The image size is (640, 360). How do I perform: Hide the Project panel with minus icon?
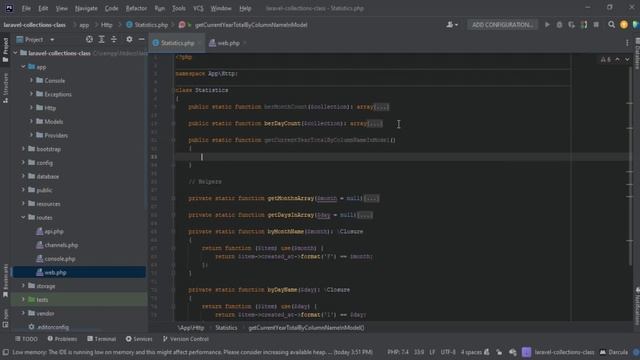tap(142, 39)
